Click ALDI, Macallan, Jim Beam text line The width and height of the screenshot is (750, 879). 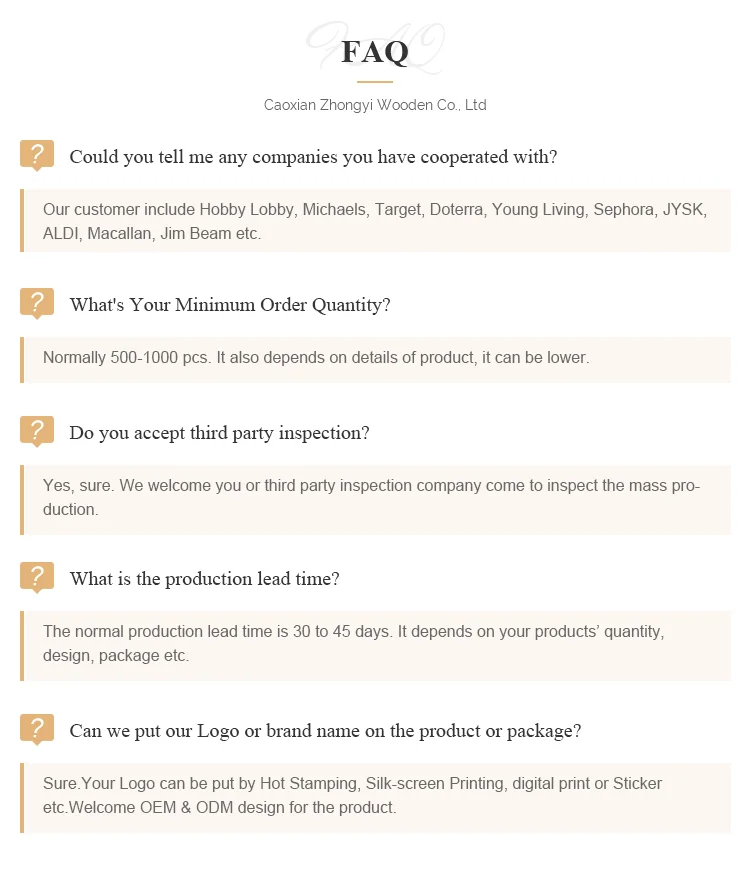[152, 234]
